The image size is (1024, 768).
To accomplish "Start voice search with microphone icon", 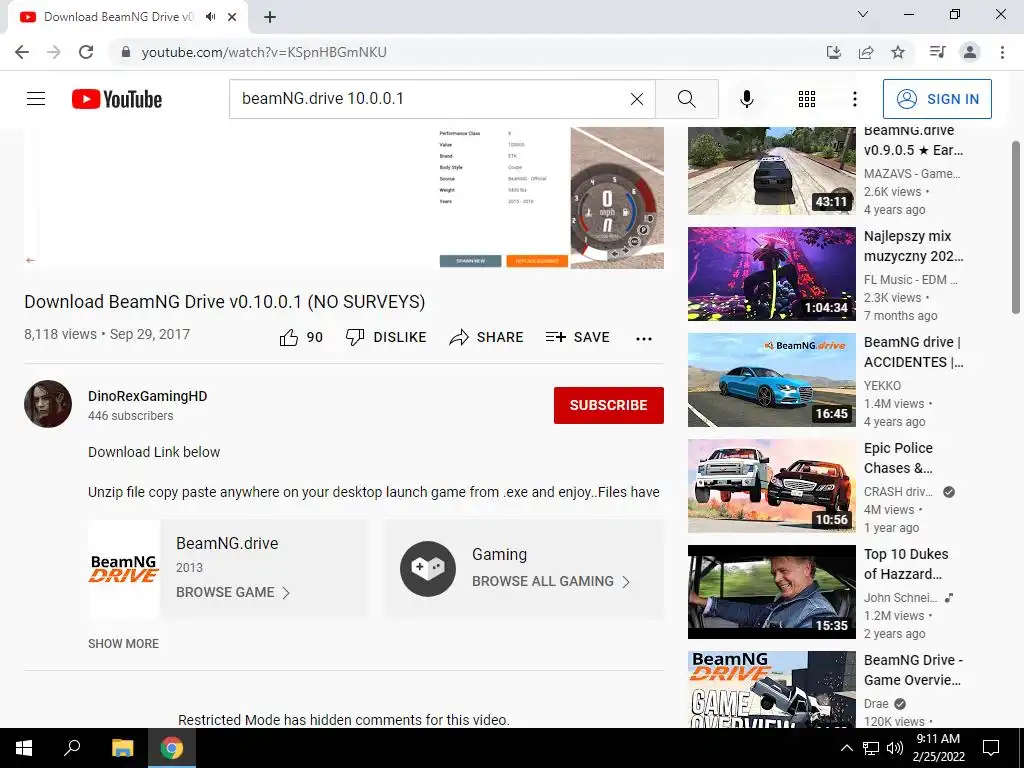I will click(746, 99).
